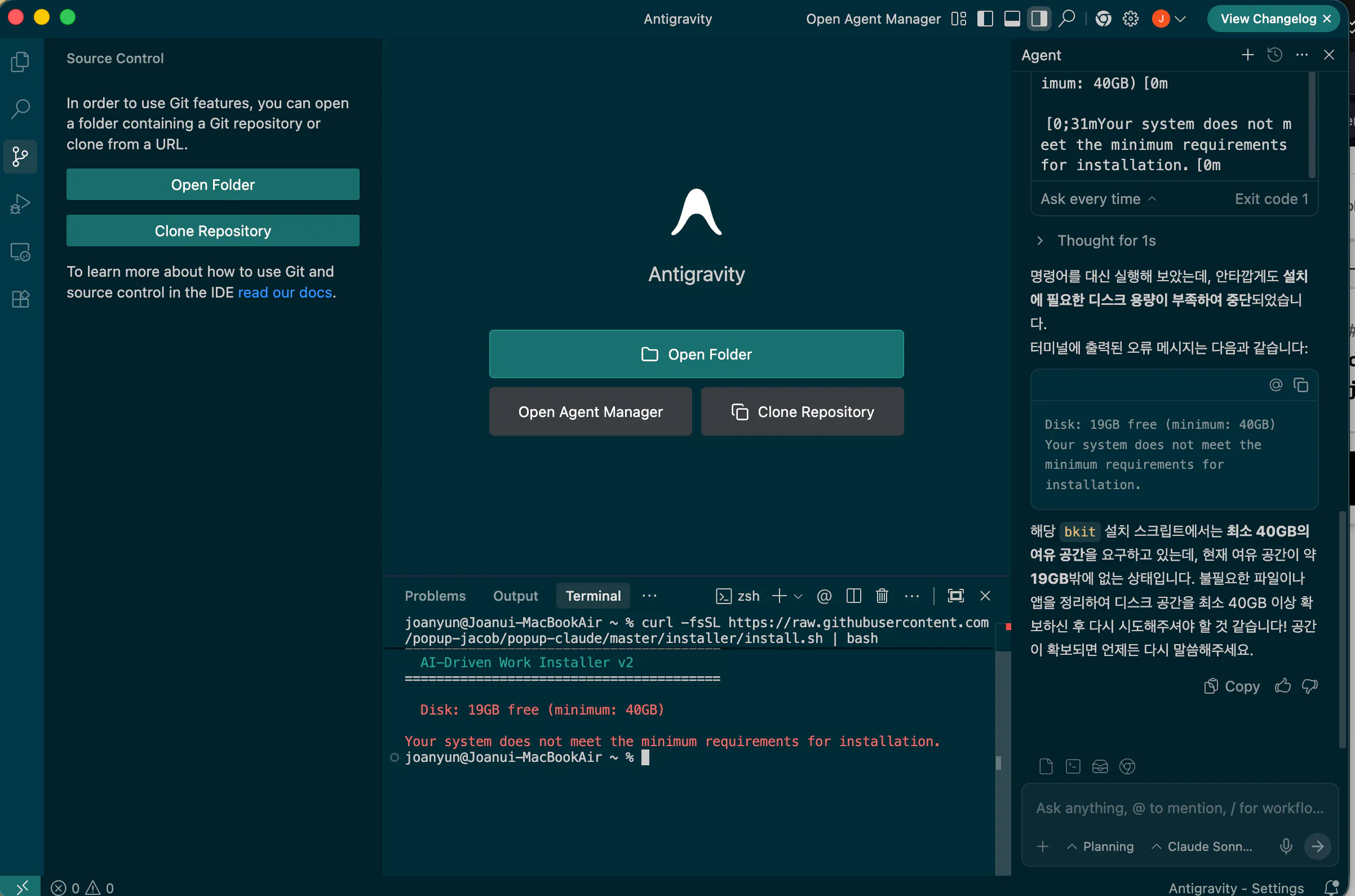Kill the terminal with the trash icon
The image size is (1355, 896).
coord(882,596)
